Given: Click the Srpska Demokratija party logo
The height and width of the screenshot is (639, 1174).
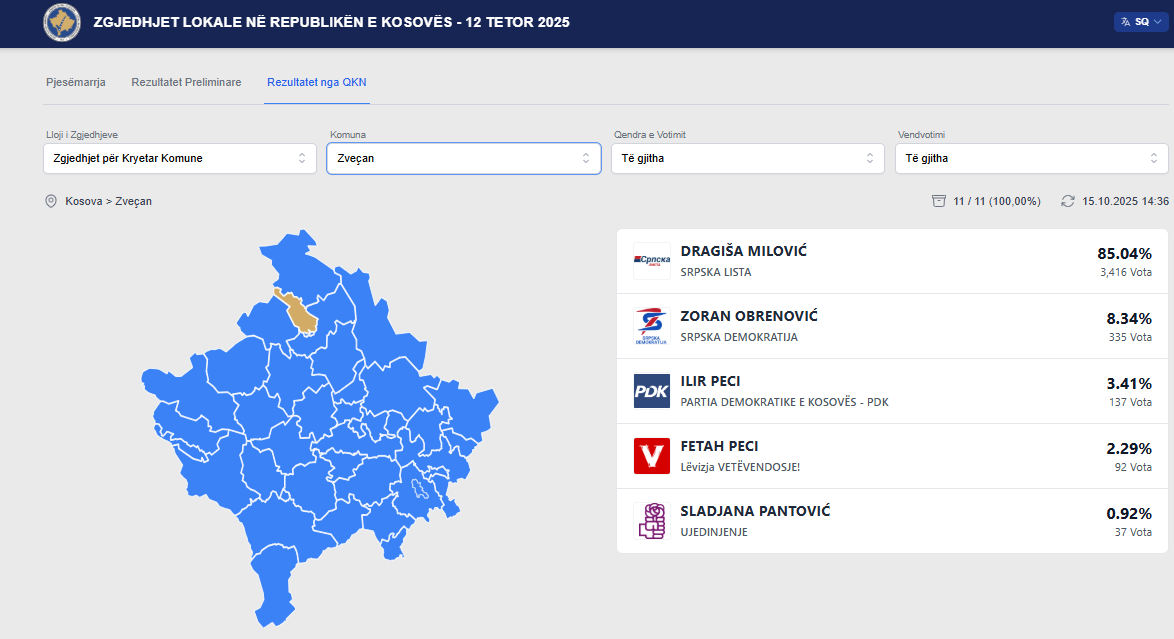Looking at the screenshot, I should [652, 326].
